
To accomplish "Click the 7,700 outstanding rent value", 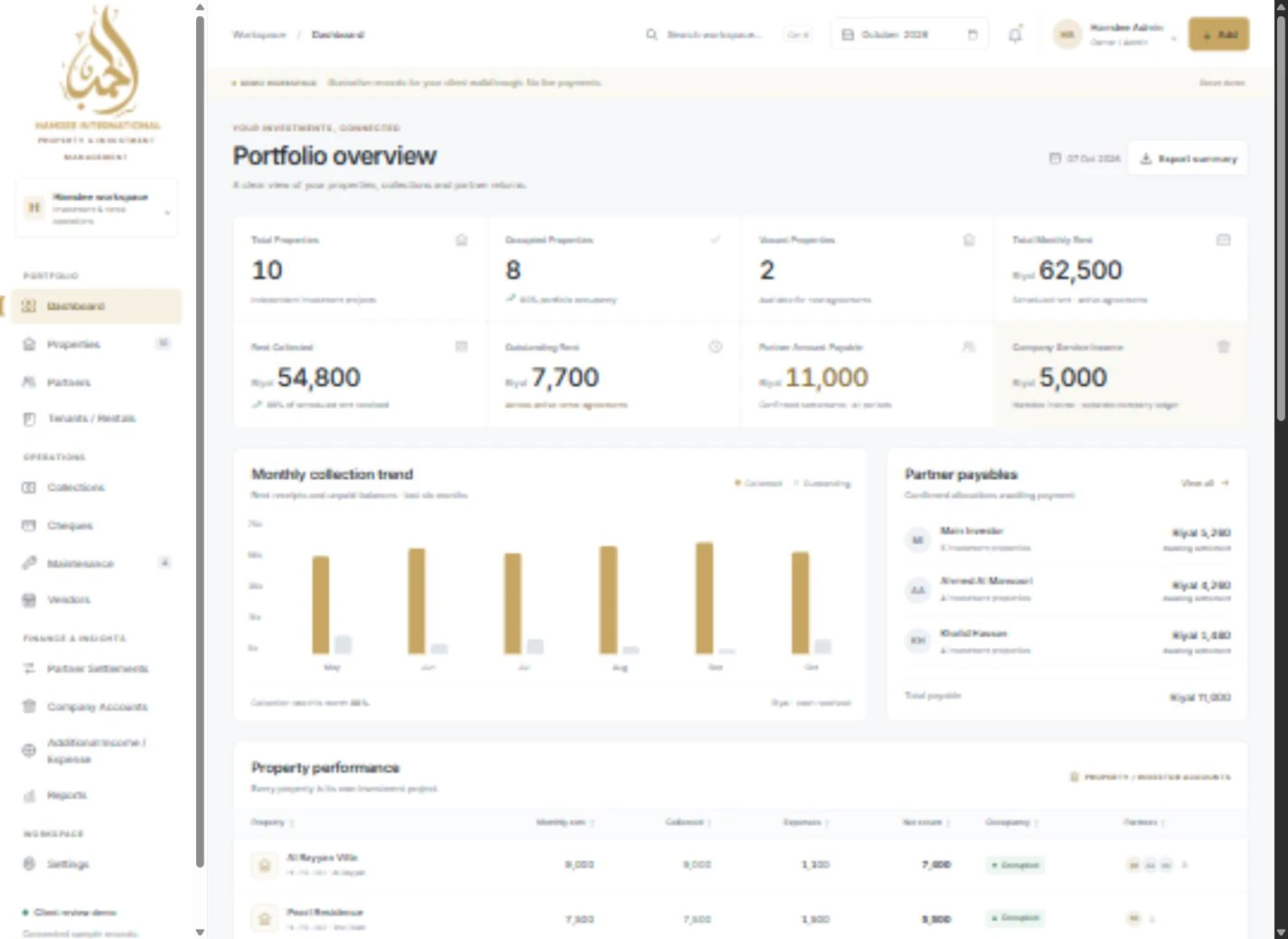I will (565, 377).
